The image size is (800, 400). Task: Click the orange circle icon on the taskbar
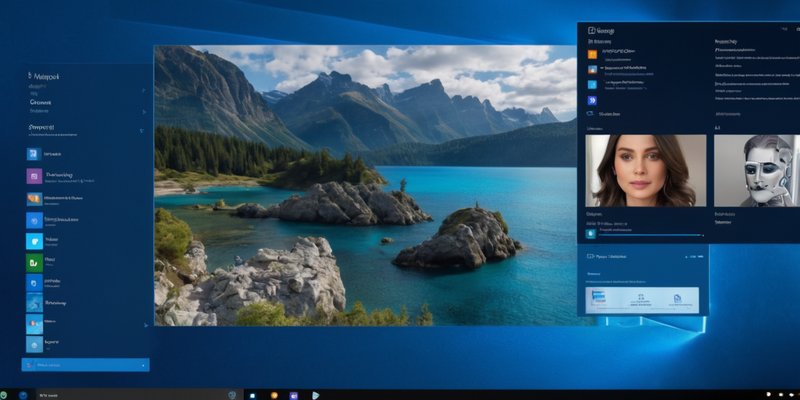274,395
